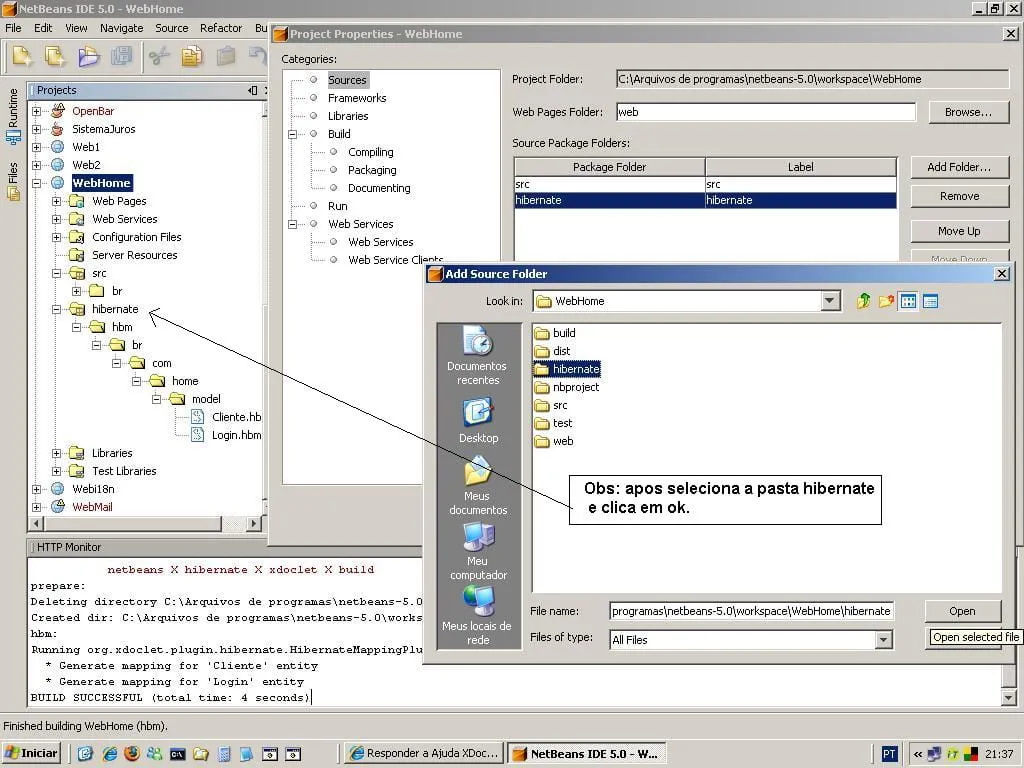Select Libraries category in Project Properties

pos(348,116)
